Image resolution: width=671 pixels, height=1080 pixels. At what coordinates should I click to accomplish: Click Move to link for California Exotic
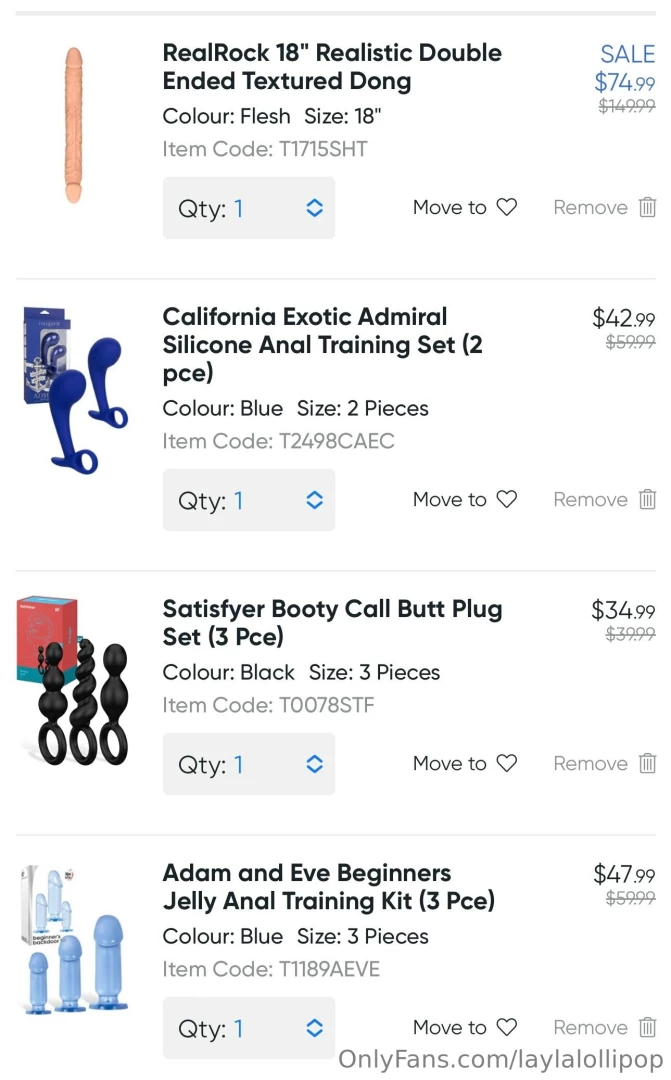click(x=450, y=500)
